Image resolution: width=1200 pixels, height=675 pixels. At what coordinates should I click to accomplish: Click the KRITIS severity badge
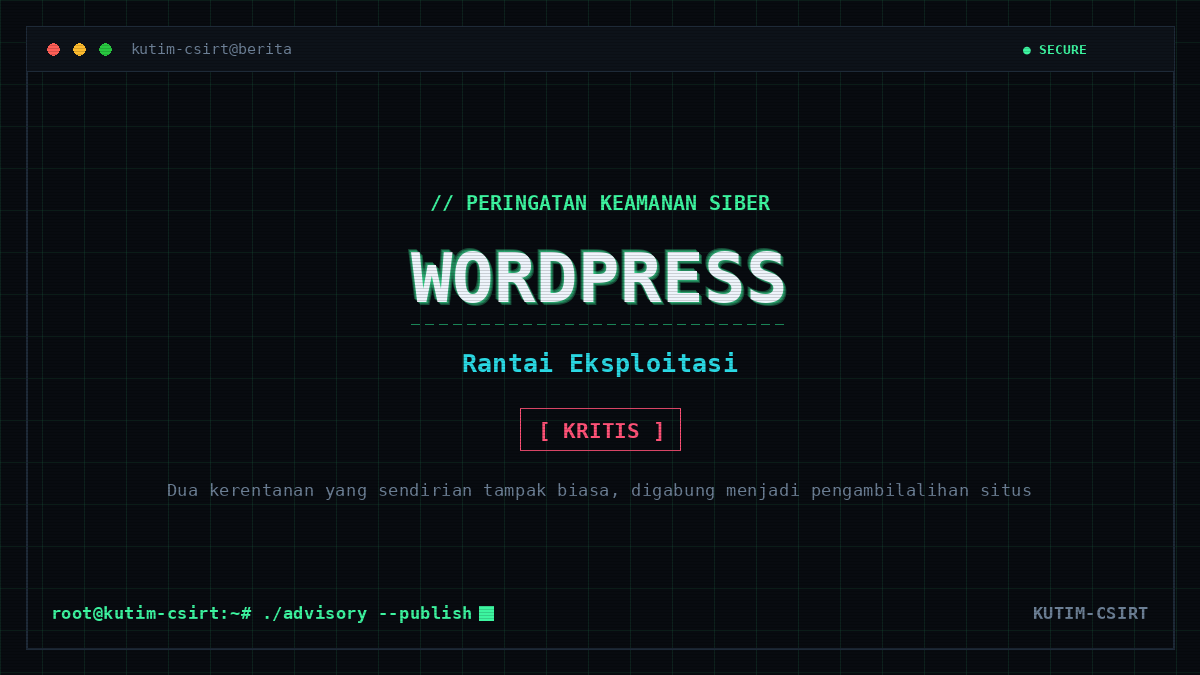point(600,430)
